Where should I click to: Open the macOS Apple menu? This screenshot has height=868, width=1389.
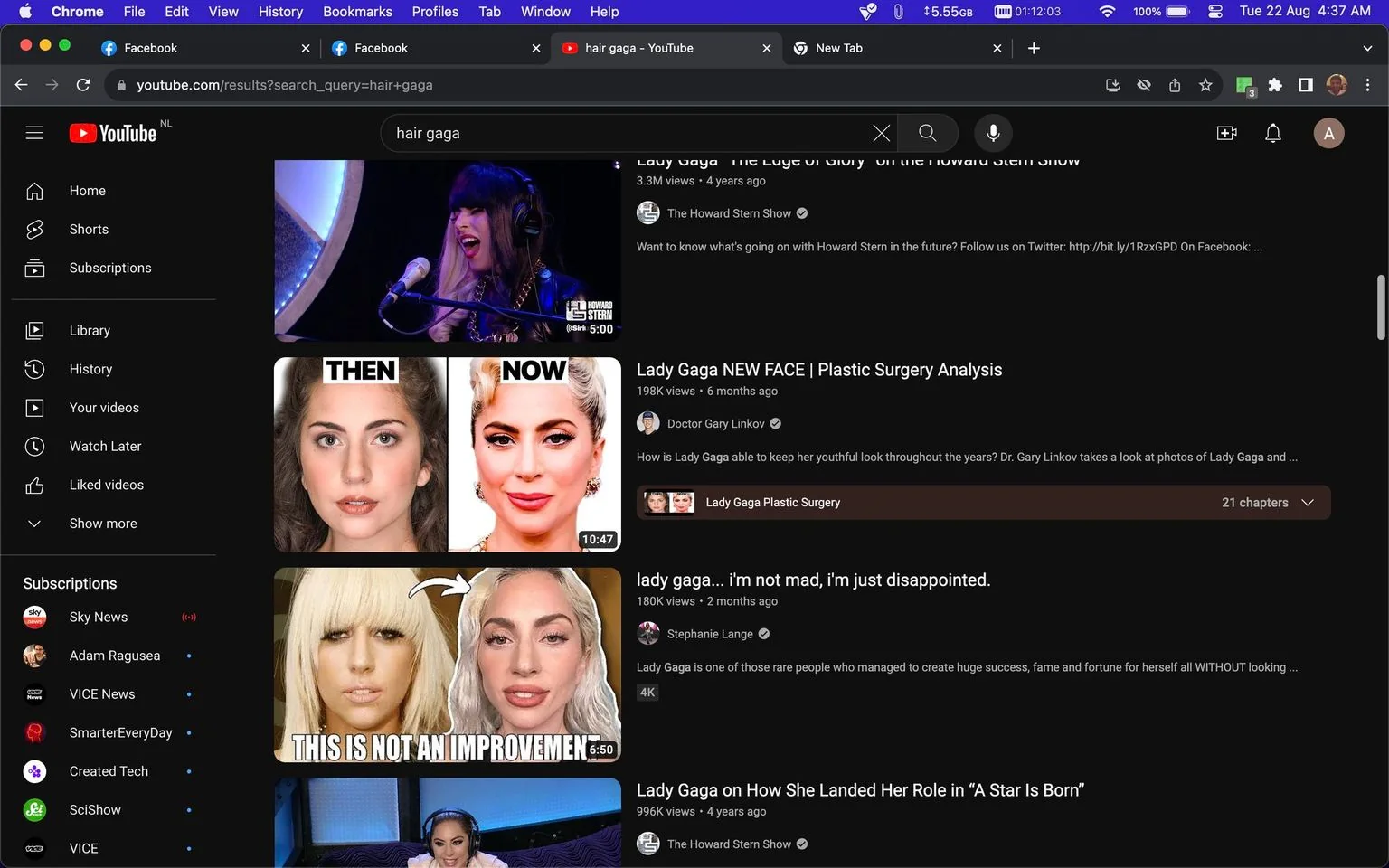[x=25, y=12]
